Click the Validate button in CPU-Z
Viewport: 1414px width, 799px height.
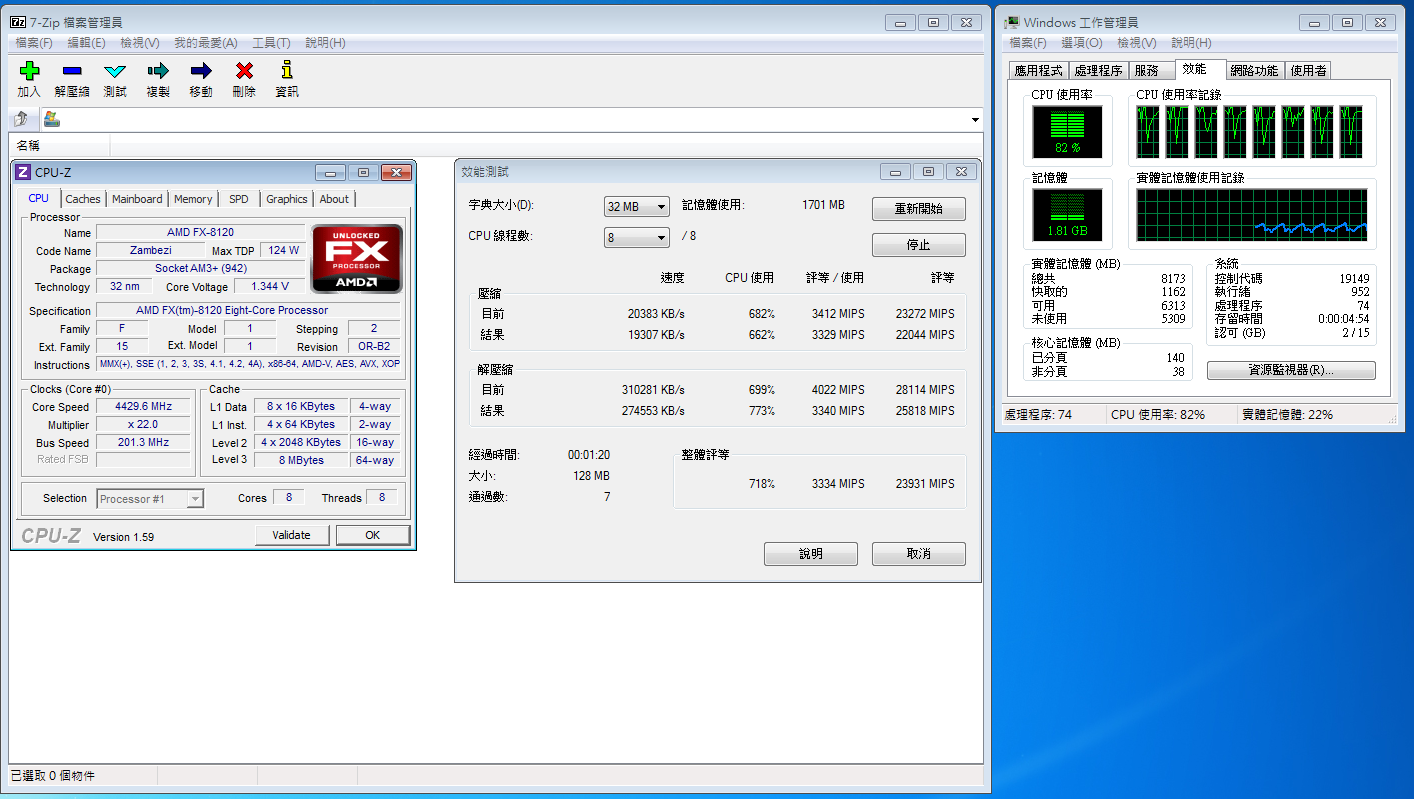tap(291, 535)
